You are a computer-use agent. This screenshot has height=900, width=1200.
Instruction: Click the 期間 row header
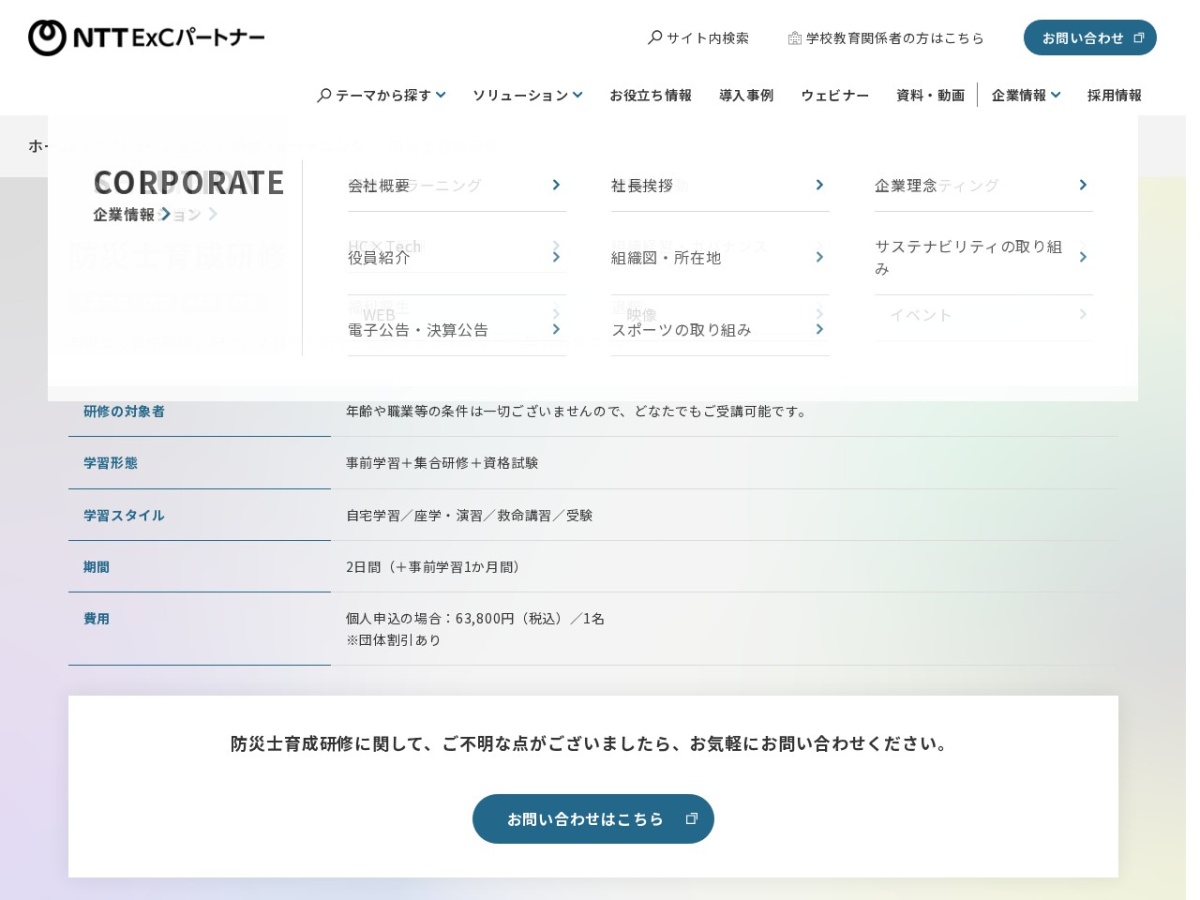tap(97, 567)
